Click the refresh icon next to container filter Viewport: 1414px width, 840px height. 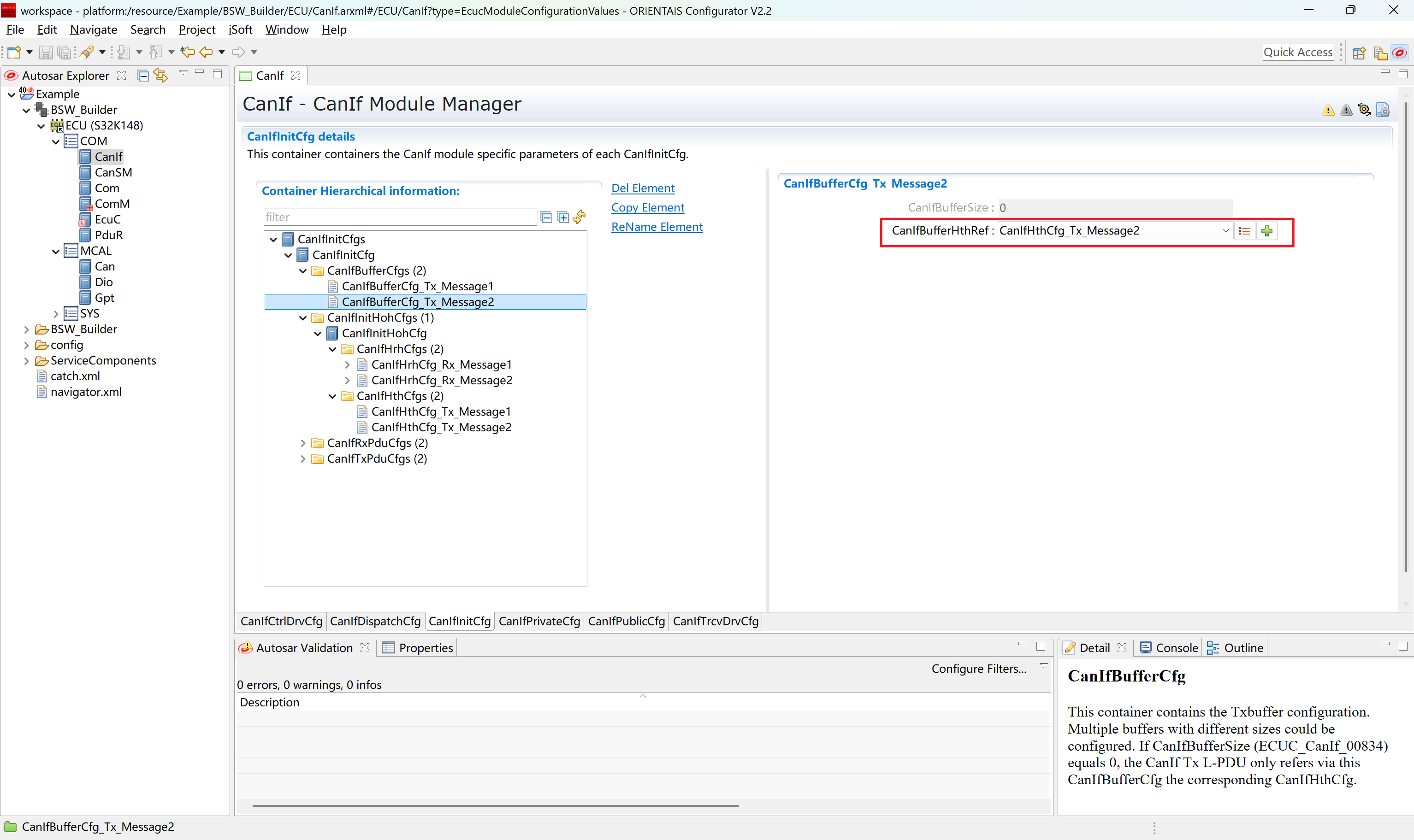point(579,217)
